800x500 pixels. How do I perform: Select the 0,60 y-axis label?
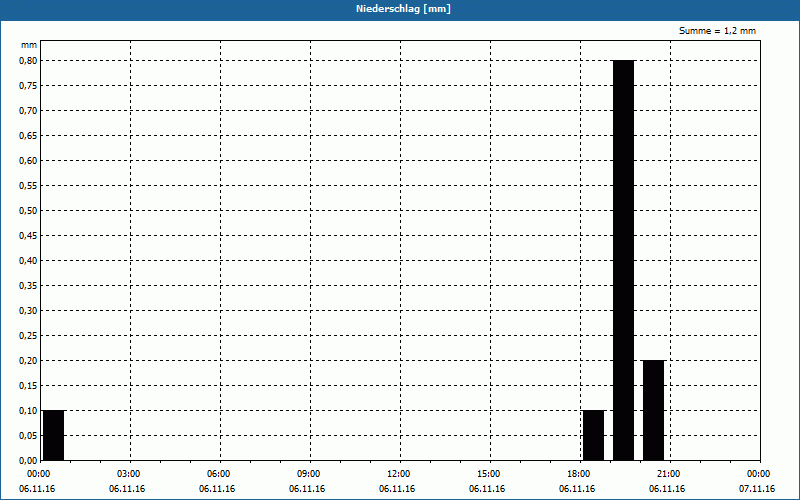(x=28, y=161)
